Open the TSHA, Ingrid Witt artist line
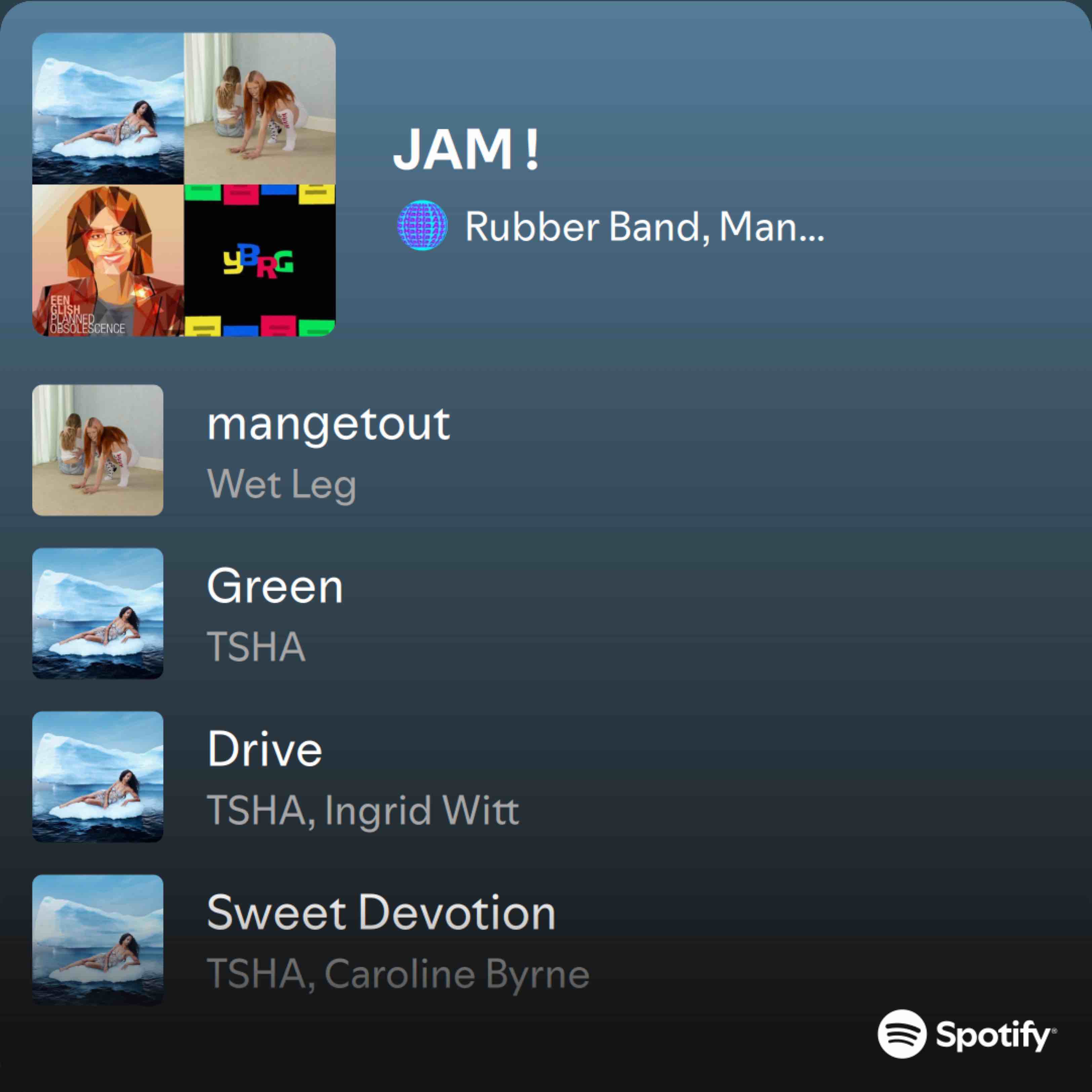Viewport: 1092px width, 1092px height. 363,811
